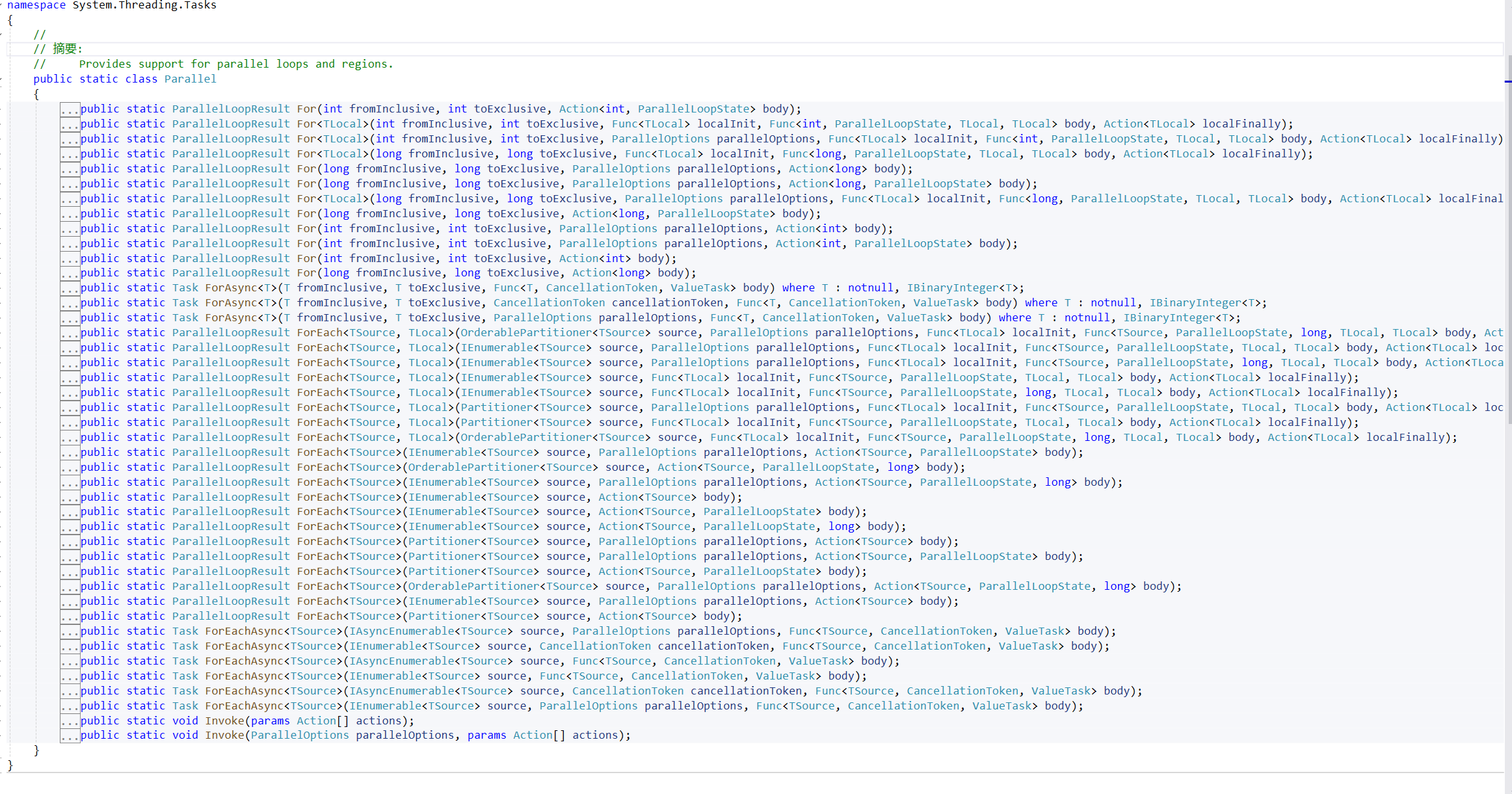Click the "Parallel" class name in declaration

[x=191, y=79]
